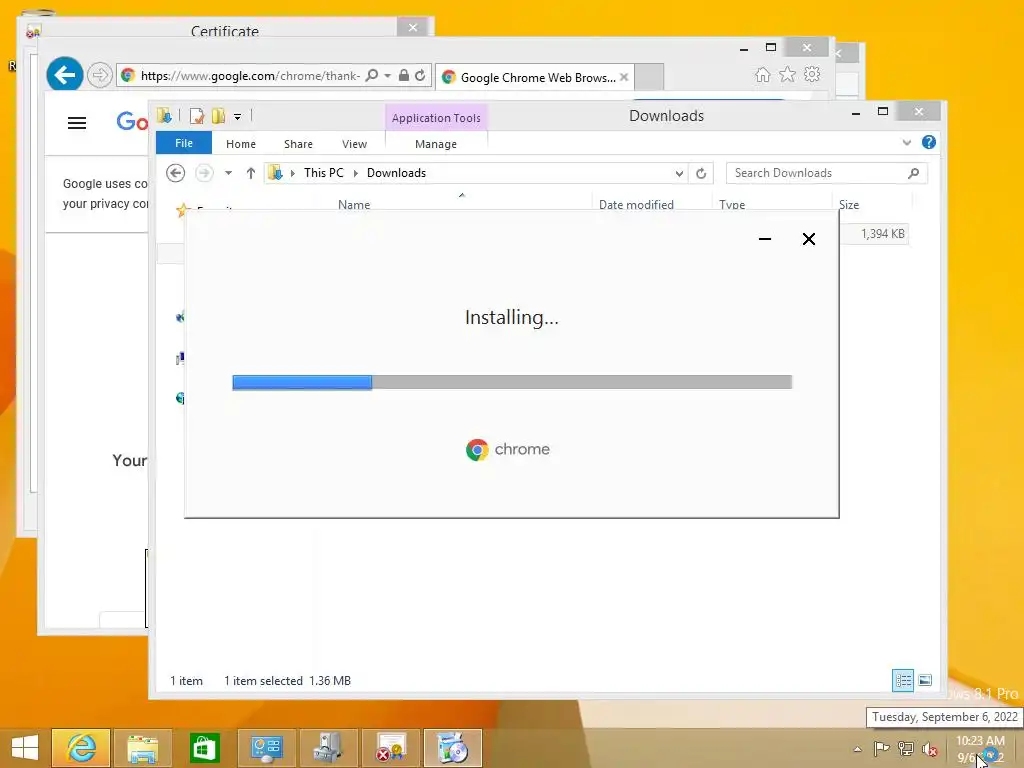Switch to details view in Explorer status bar

pyautogui.click(x=903, y=680)
